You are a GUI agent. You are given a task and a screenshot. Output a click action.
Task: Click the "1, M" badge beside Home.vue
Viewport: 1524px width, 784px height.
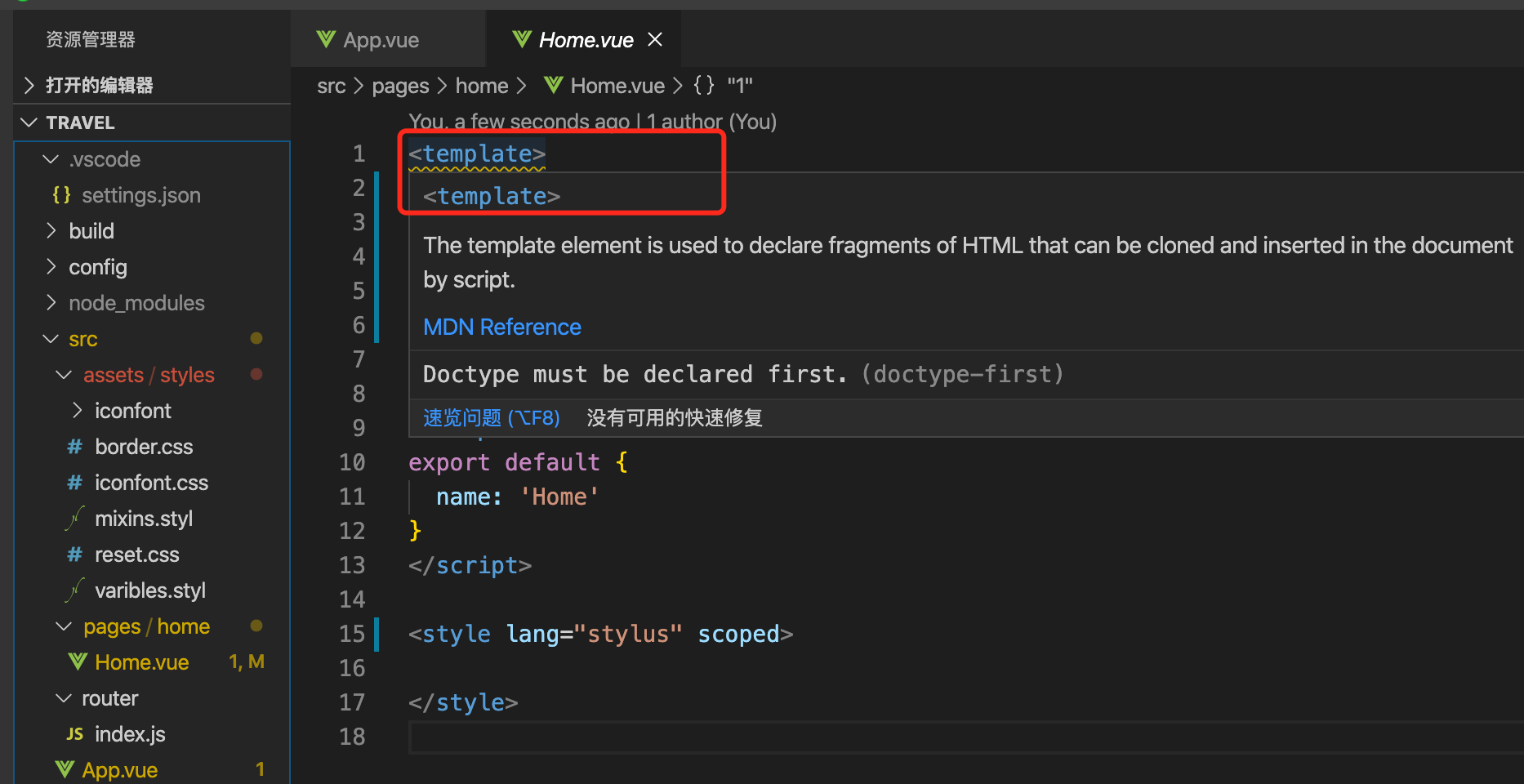tap(247, 661)
